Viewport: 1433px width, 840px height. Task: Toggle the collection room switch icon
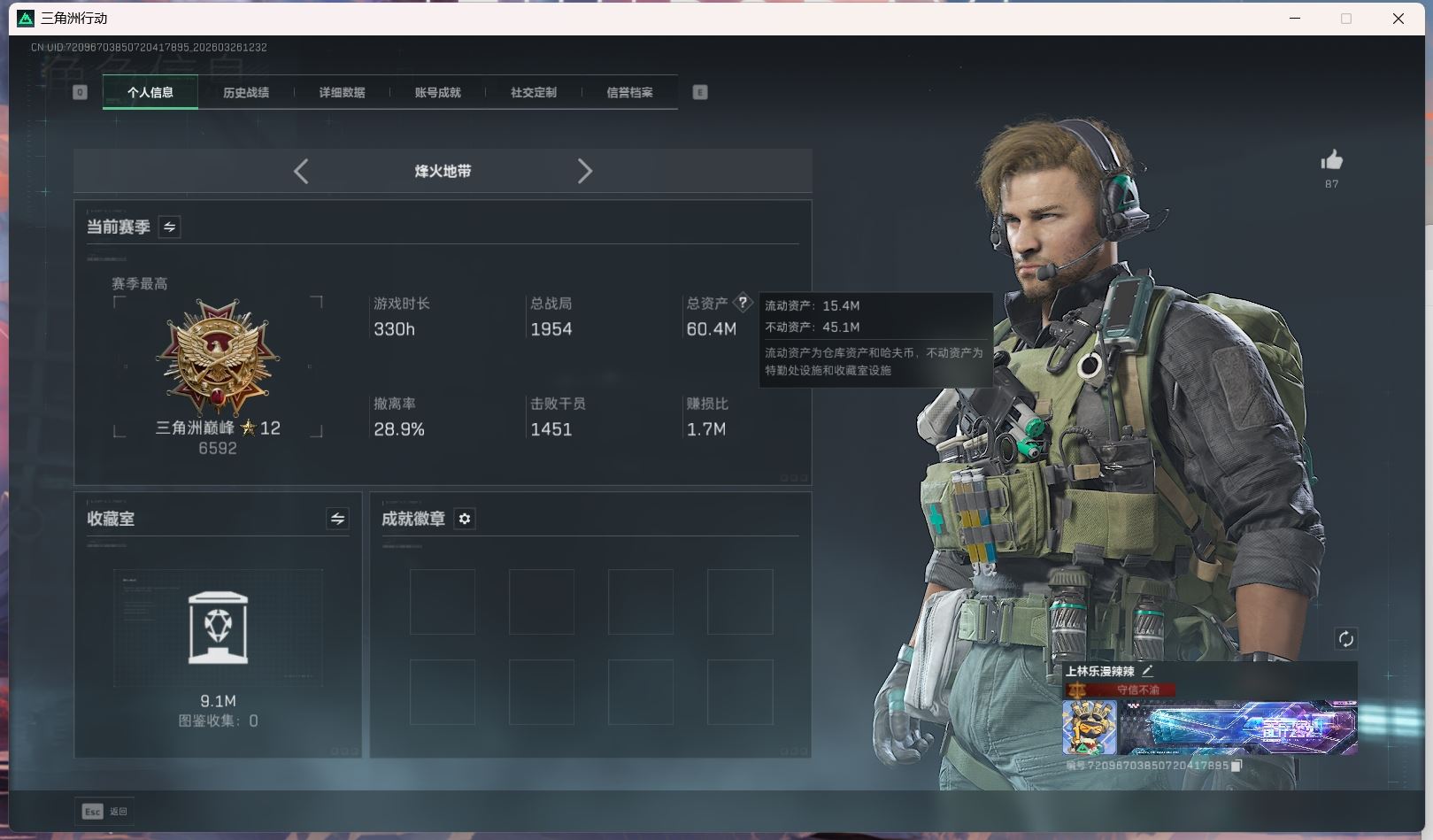337,520
